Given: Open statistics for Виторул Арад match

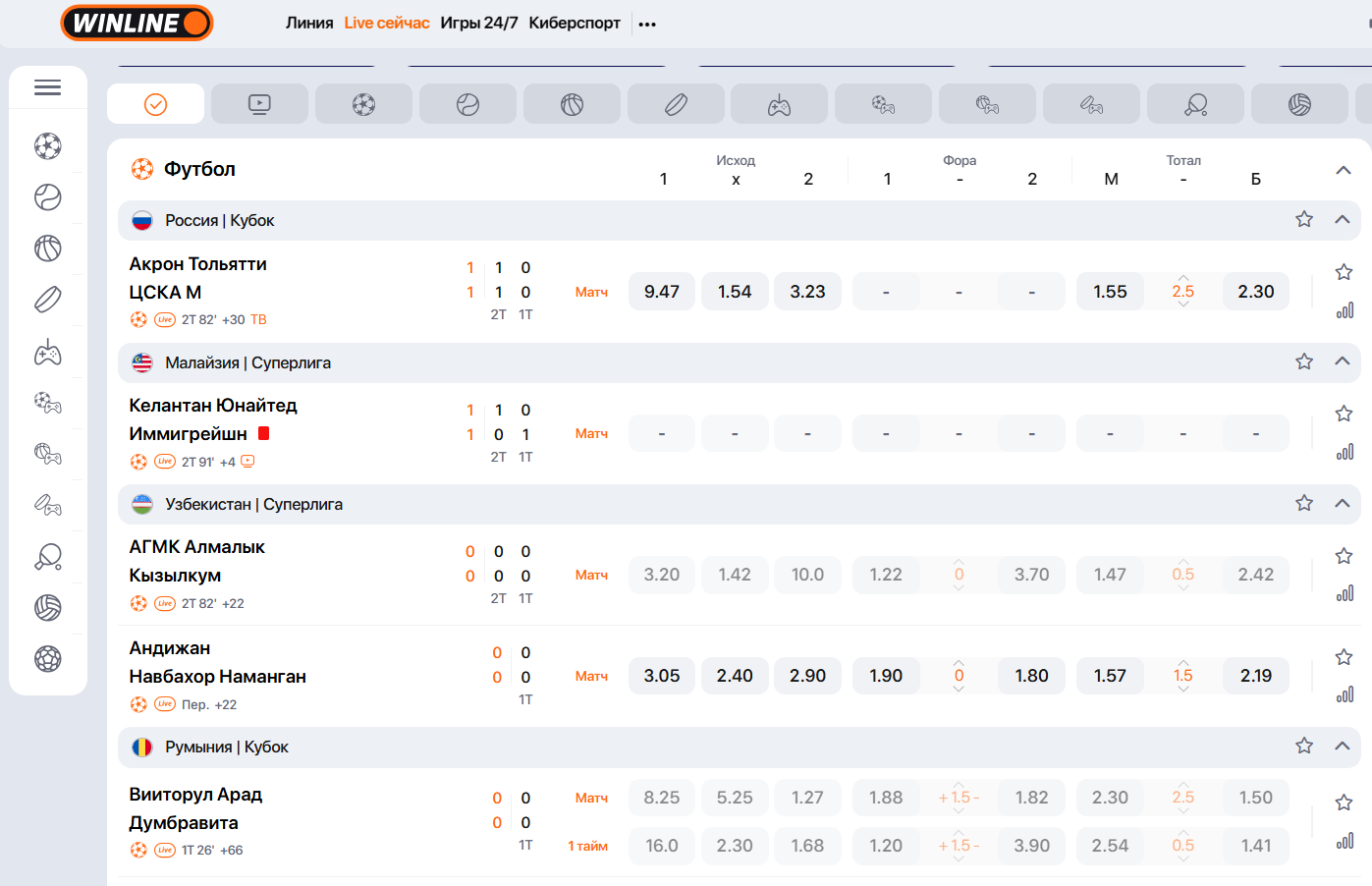Looking at the screenshot, I should click(x=1345, y=841).
